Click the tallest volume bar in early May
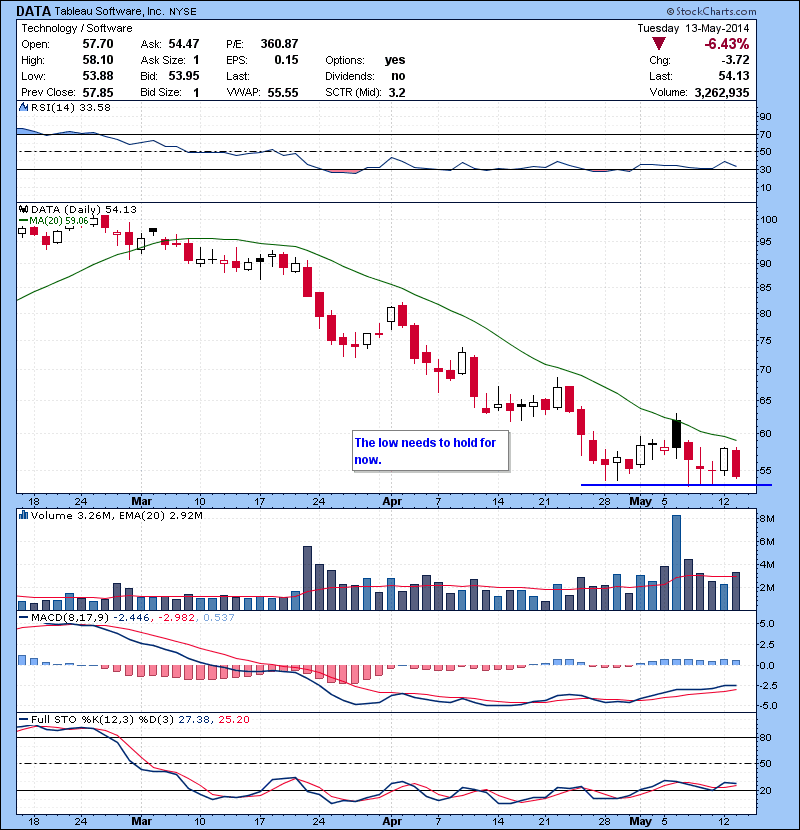Viewport: 800px width, 830px height. tap(676, 563)
